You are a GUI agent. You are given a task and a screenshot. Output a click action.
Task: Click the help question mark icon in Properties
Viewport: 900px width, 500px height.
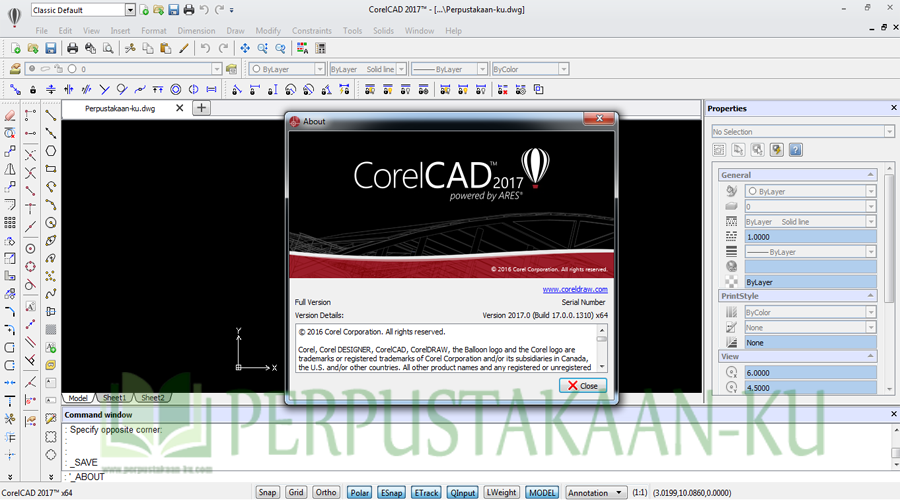point(796,150)
